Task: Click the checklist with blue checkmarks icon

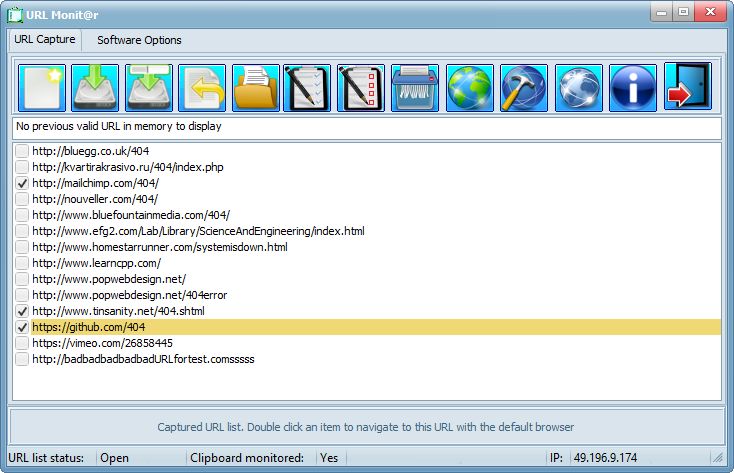Action: (307, 88)
